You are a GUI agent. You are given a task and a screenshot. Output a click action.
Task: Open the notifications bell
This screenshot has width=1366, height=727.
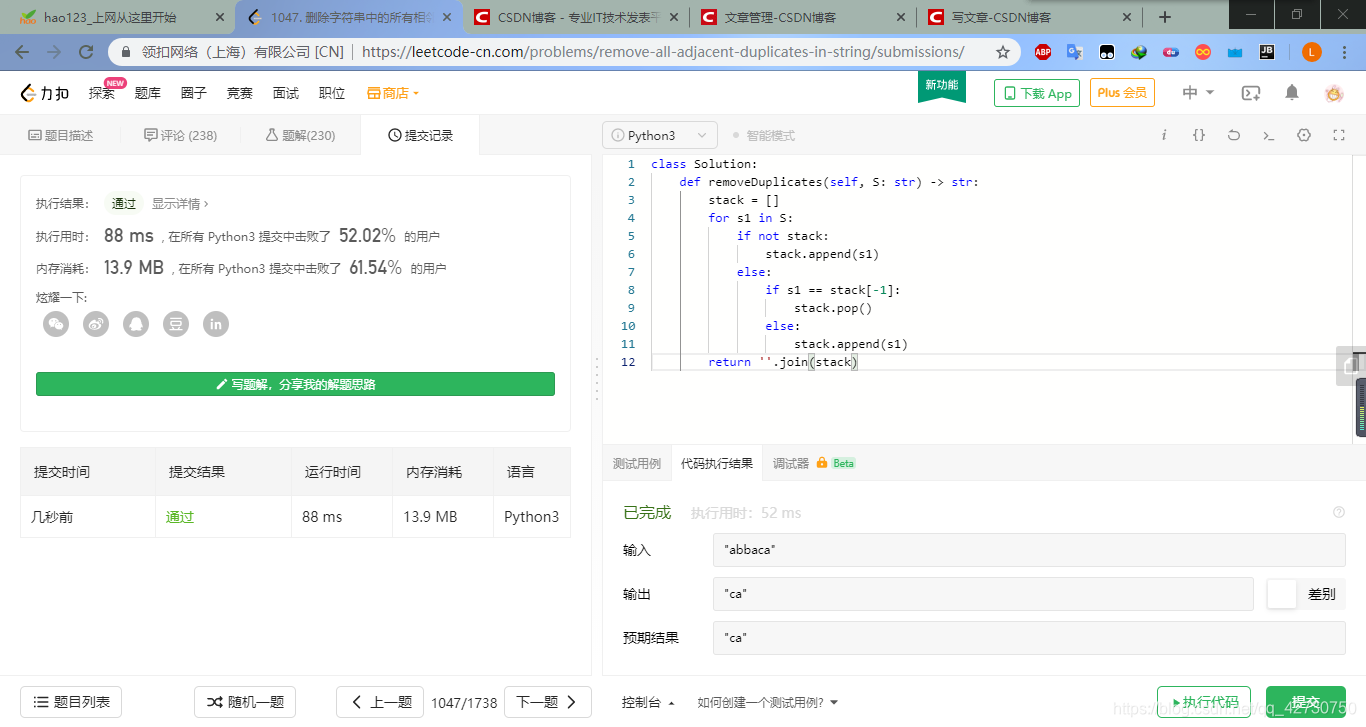coord(1292,93)
